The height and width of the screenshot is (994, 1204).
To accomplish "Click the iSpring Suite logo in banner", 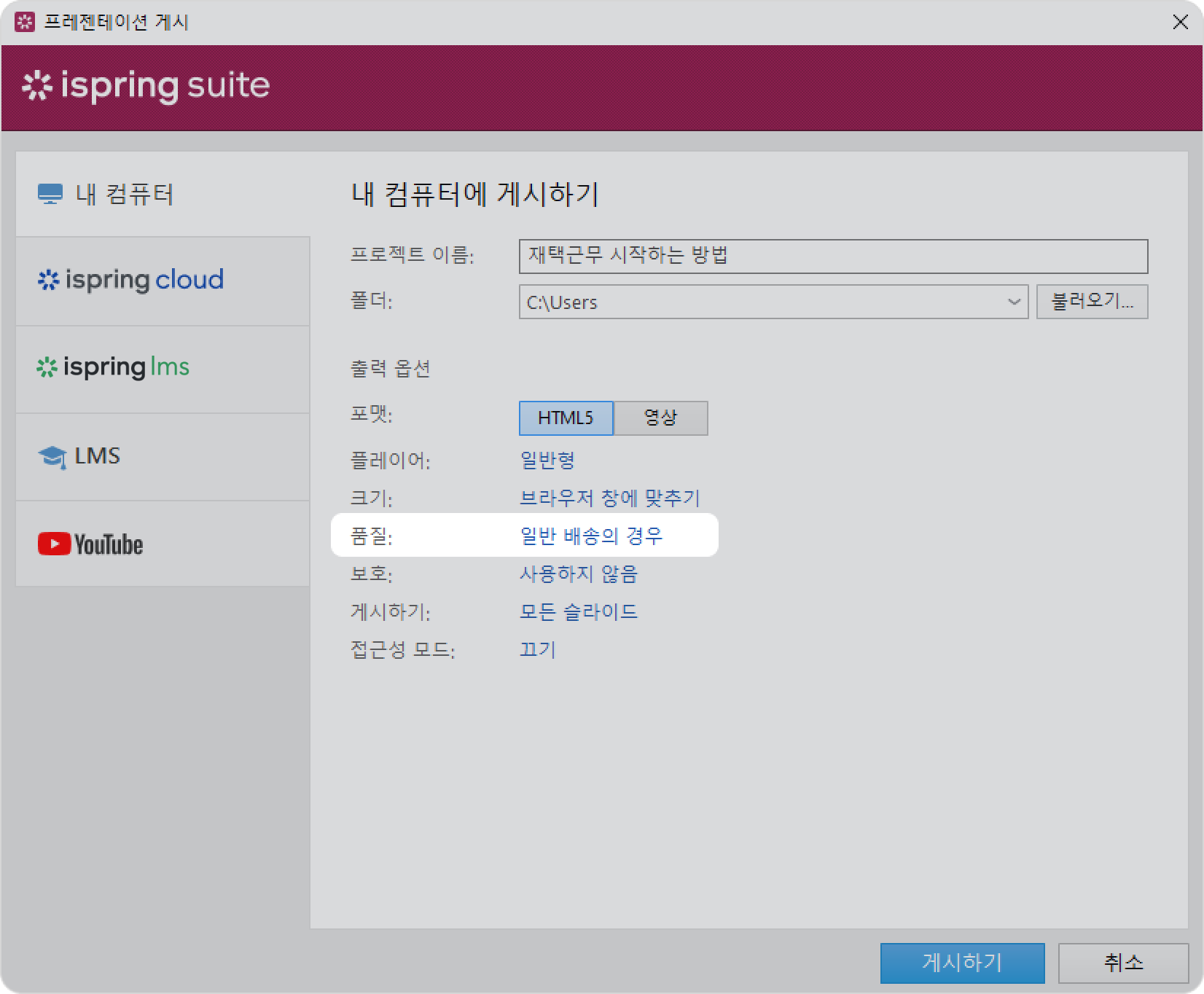I will pyautogui.click(x=146, y=86).
